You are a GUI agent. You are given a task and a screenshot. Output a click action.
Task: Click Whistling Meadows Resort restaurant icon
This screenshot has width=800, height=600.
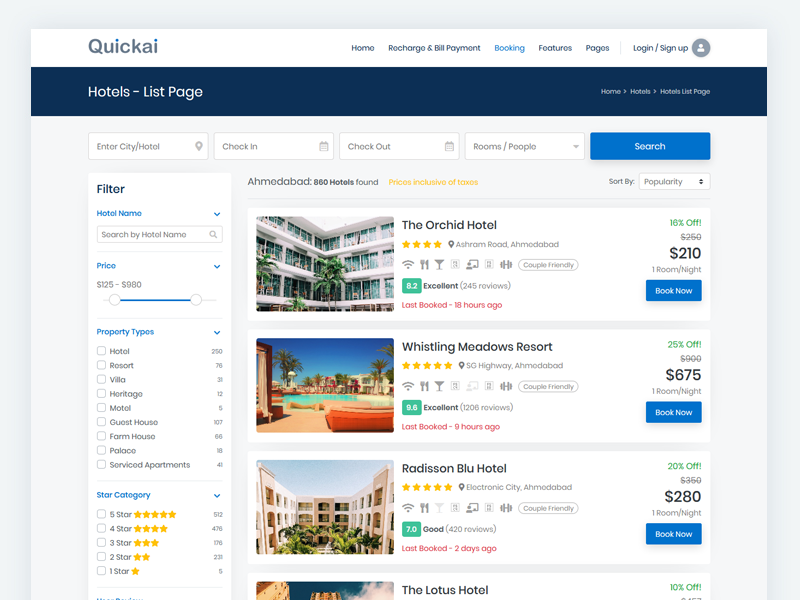(x=424, y=386)
